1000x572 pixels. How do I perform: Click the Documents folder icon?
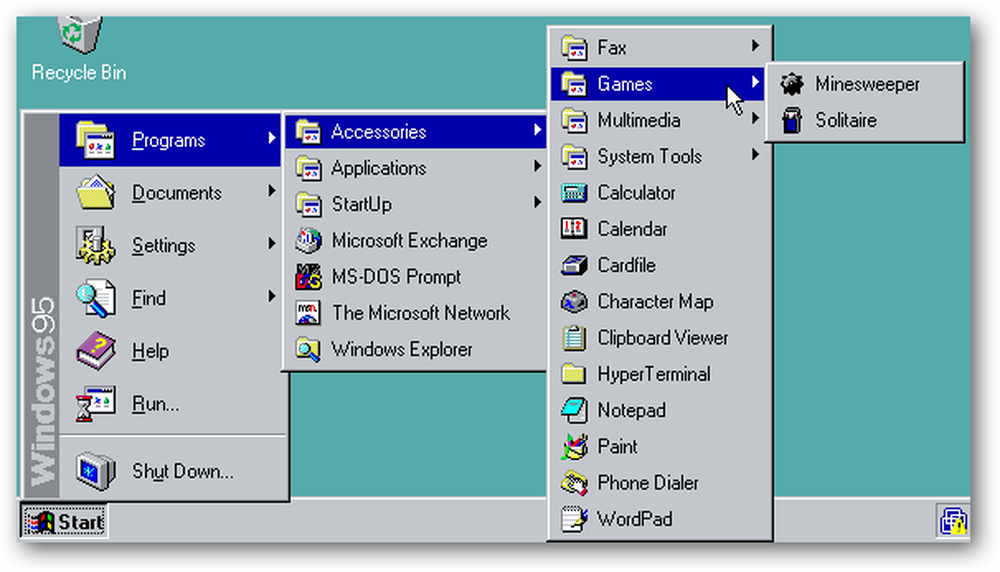96,193
